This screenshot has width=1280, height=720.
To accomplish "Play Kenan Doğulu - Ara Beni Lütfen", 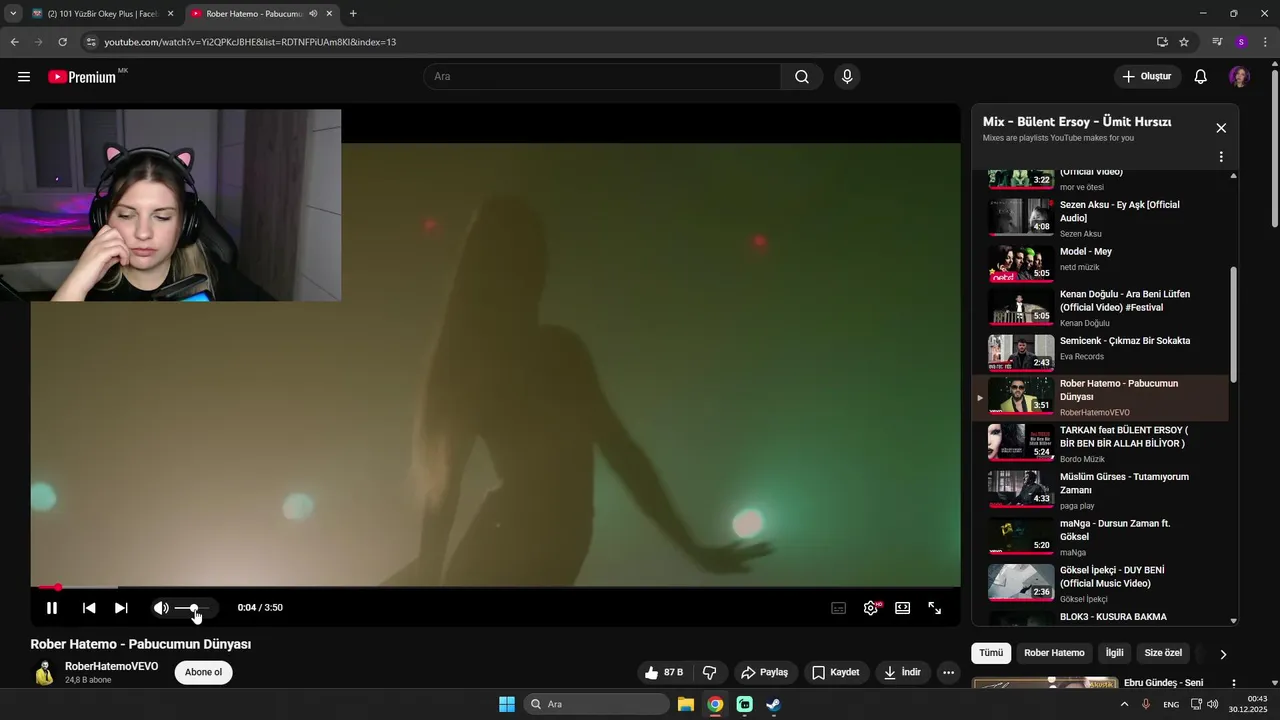I will 1100,309.
